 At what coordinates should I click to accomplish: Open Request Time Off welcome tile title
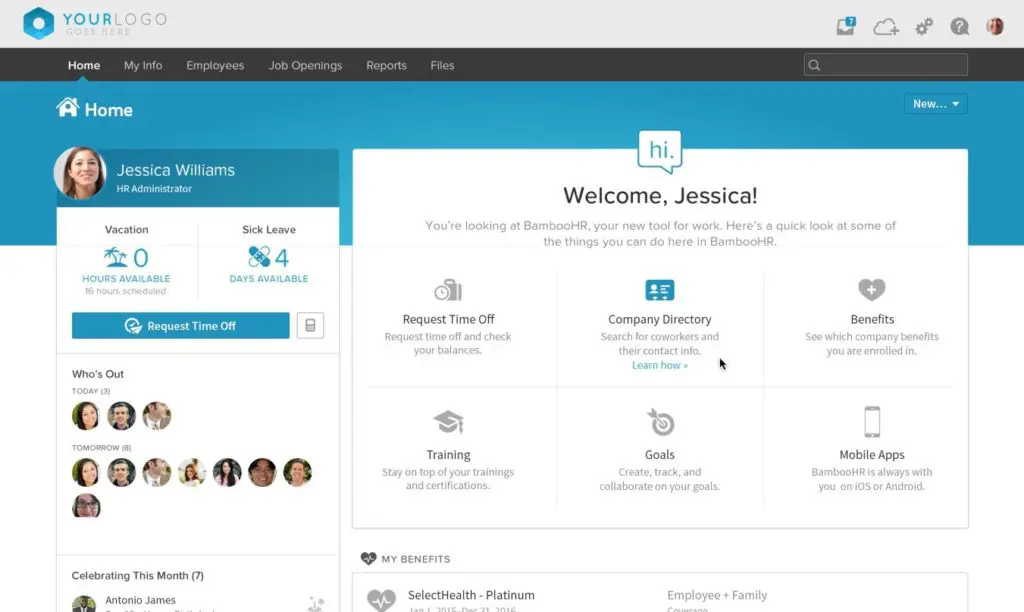[448, 319]
